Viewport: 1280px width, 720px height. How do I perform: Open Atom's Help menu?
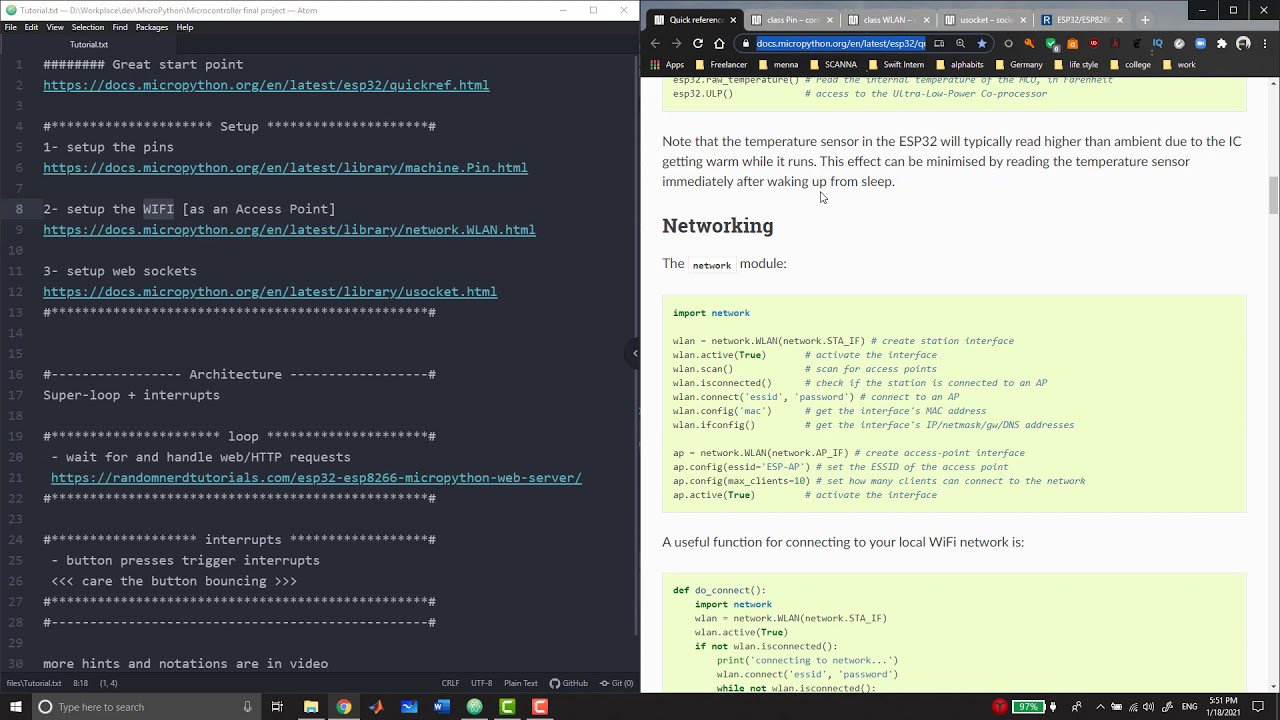[185, 27]
